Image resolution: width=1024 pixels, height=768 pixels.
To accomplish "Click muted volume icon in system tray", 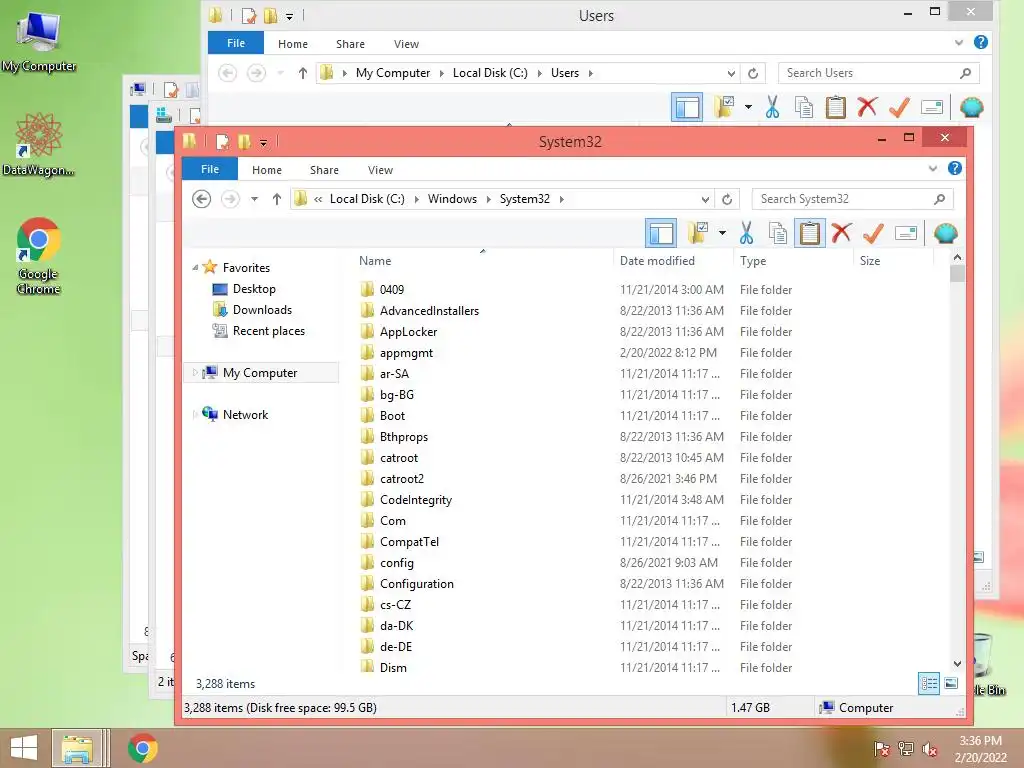I will 930,749.
